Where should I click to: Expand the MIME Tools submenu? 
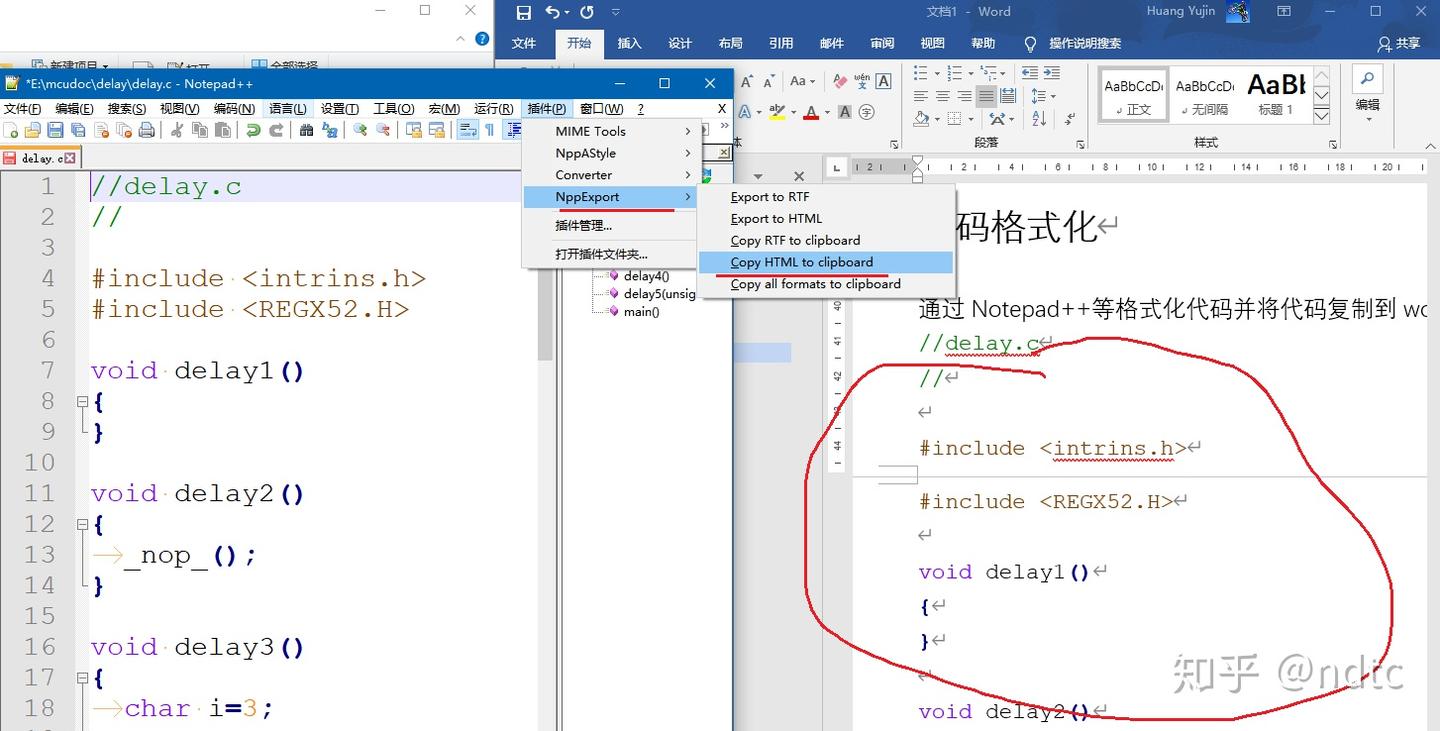pos(610,131)
